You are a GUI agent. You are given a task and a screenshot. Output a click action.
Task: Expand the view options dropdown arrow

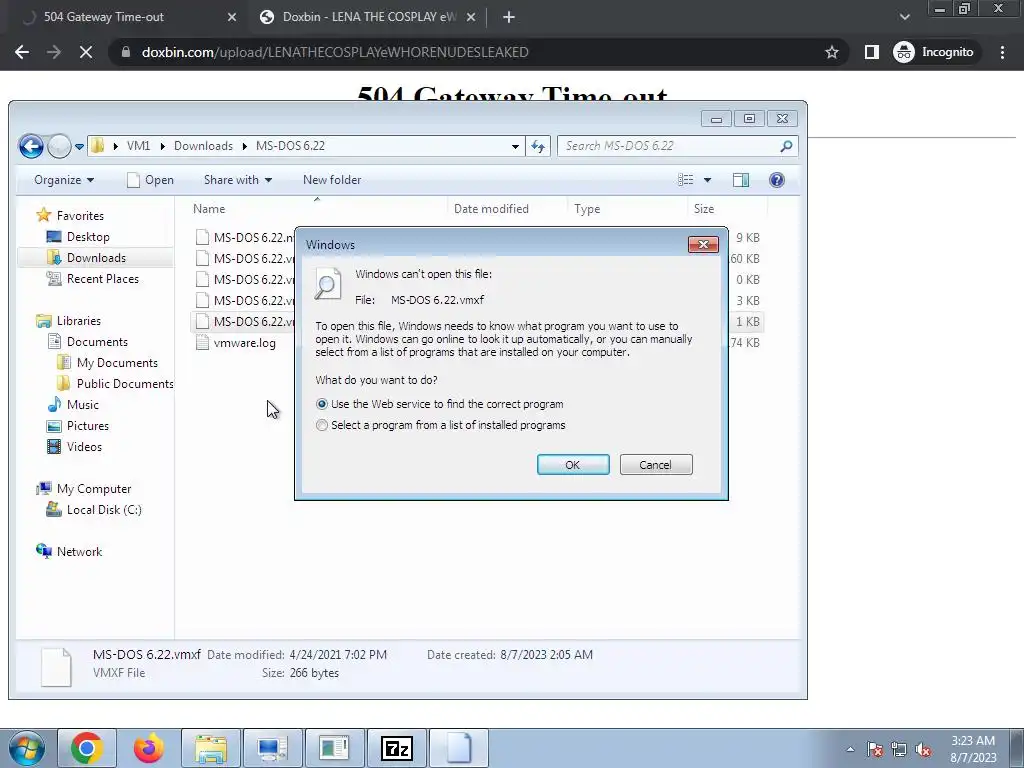(707, 180)
